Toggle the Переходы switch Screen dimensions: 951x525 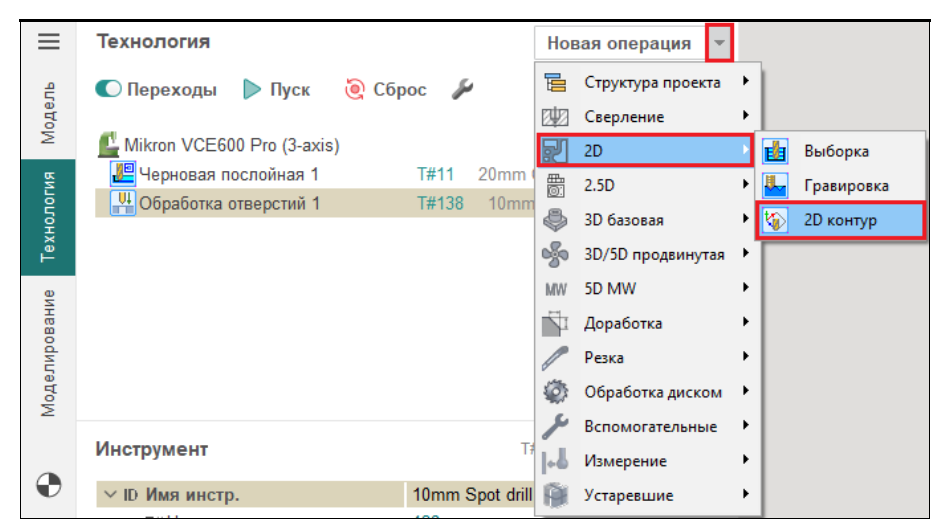[x=108, y=90]
